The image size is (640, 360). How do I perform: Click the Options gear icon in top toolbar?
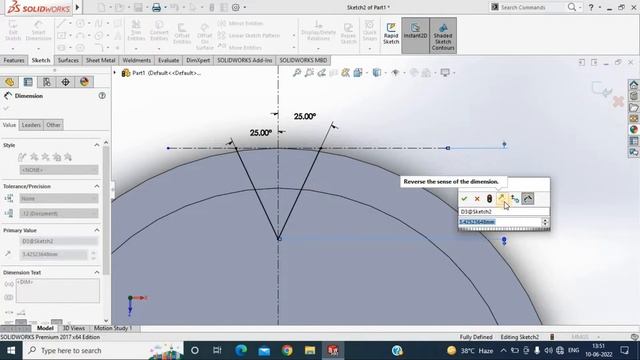[x=236, y=7]
